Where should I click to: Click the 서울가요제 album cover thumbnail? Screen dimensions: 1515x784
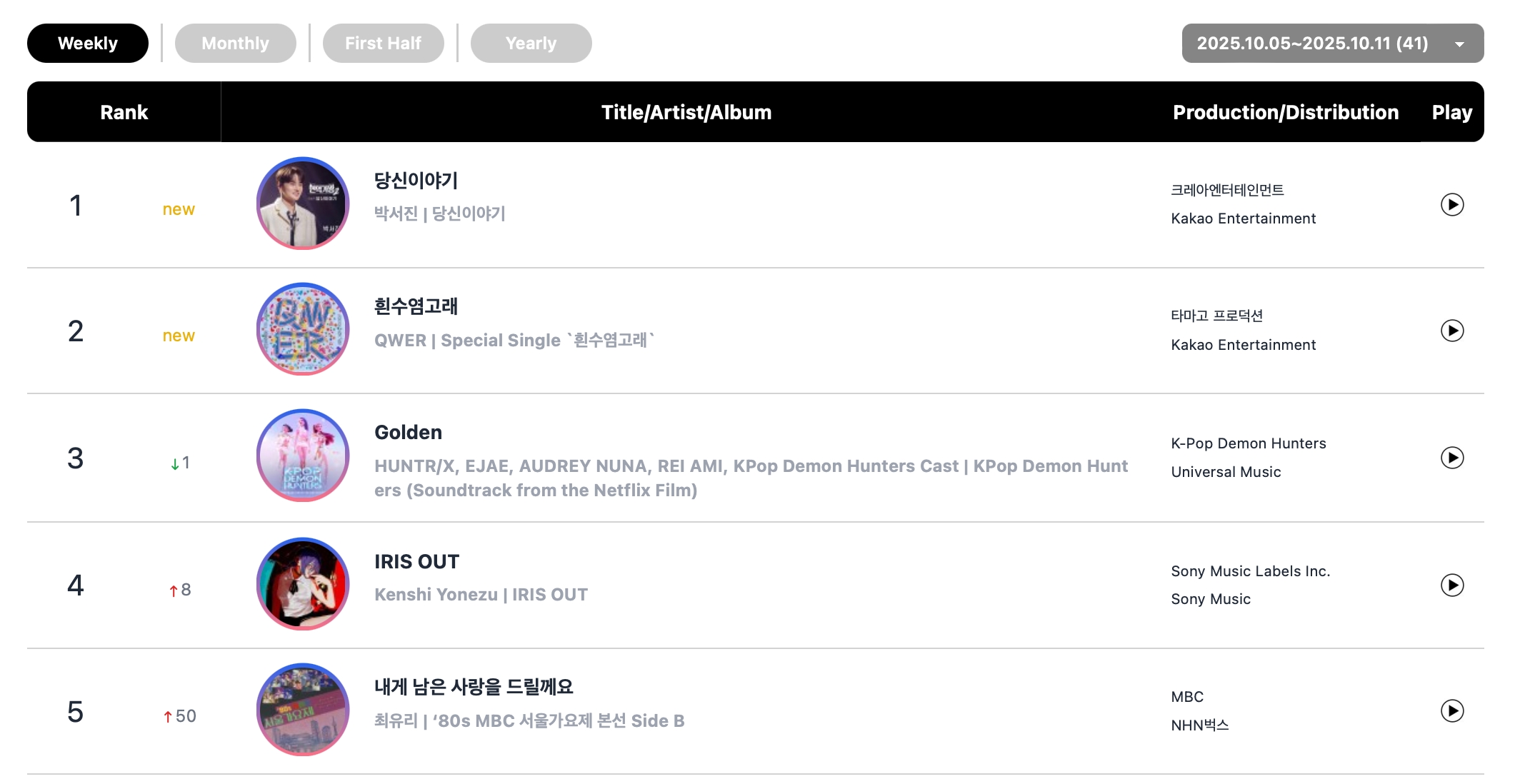pyautogui.click(x=303, y=710)
